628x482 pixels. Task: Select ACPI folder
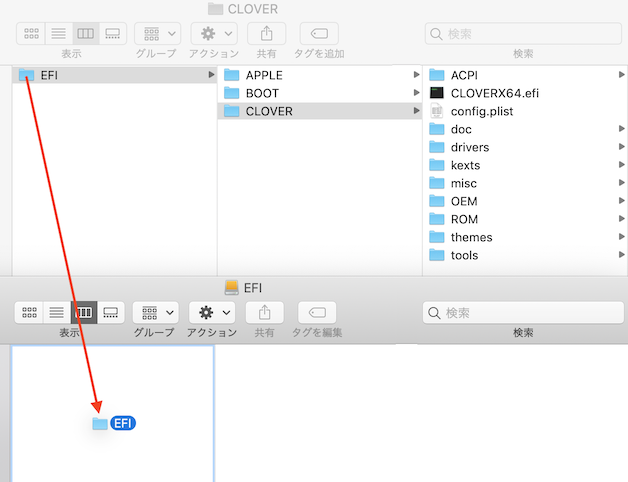[525, 75]
